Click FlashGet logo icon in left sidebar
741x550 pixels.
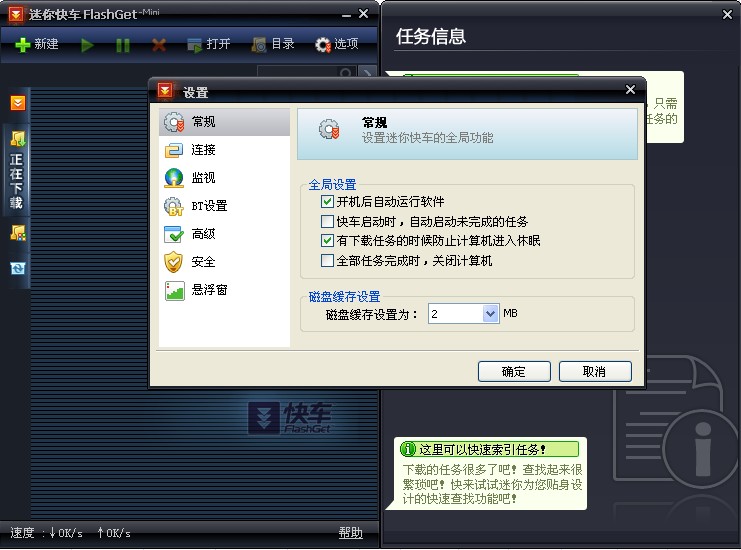(18, 103)
